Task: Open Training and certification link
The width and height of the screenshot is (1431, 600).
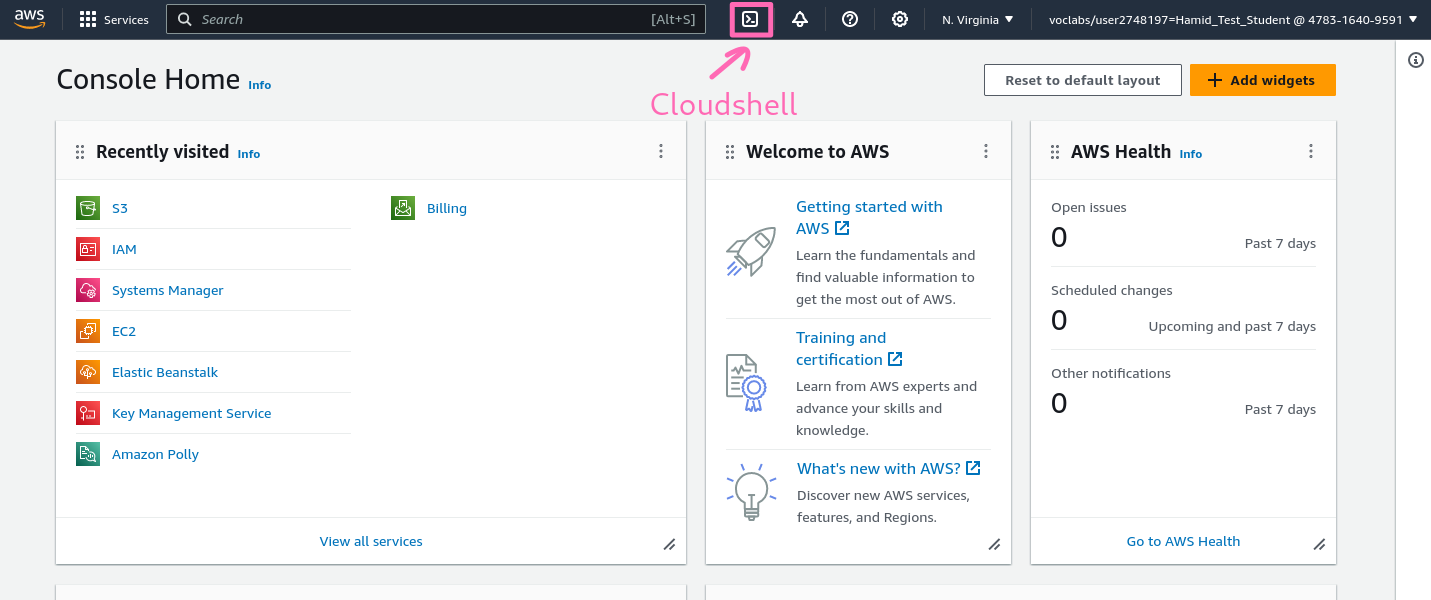Action: pyautogui.click(x=849, y=348)
